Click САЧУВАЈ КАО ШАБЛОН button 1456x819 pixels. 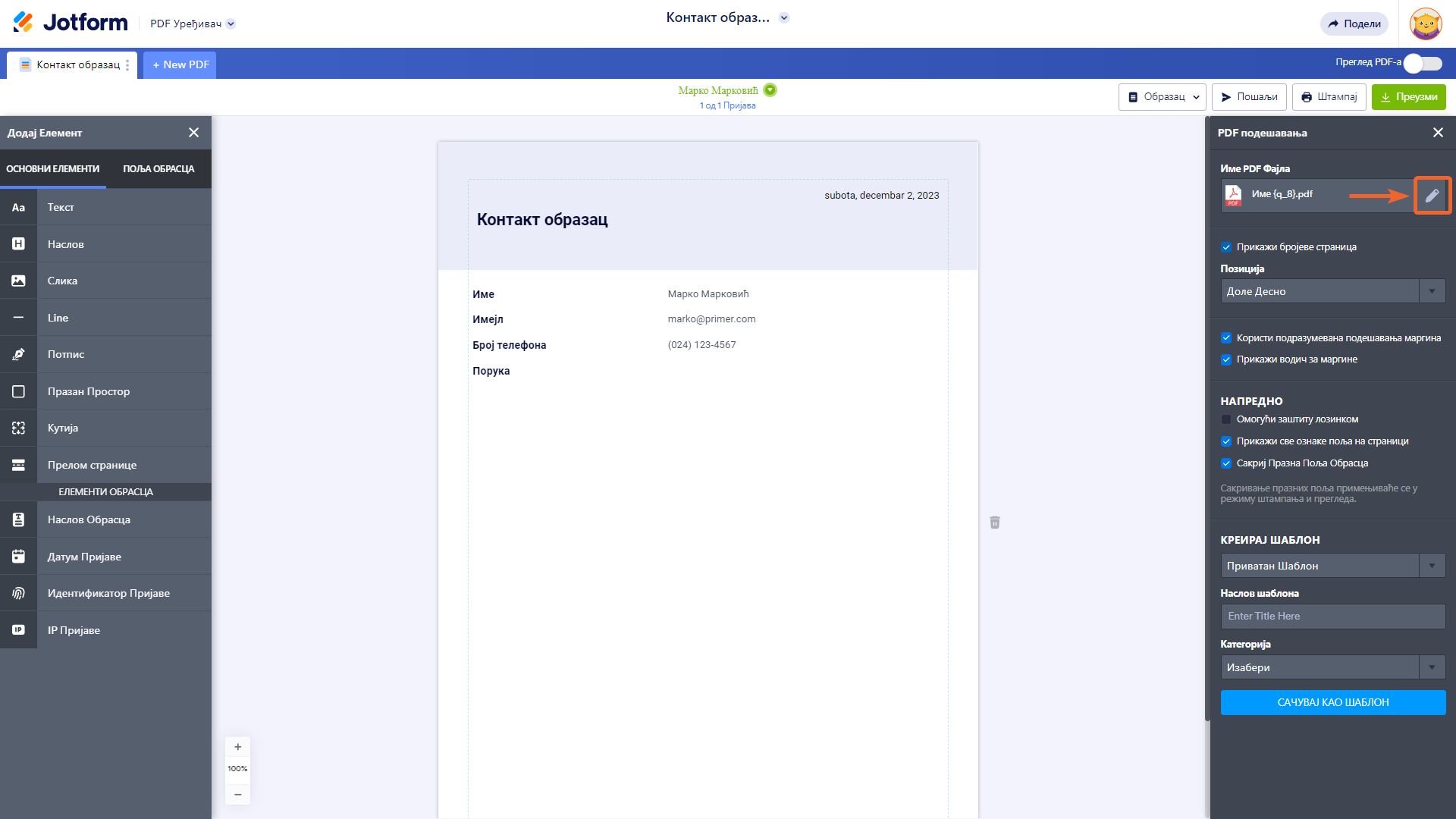point(1332,702)
